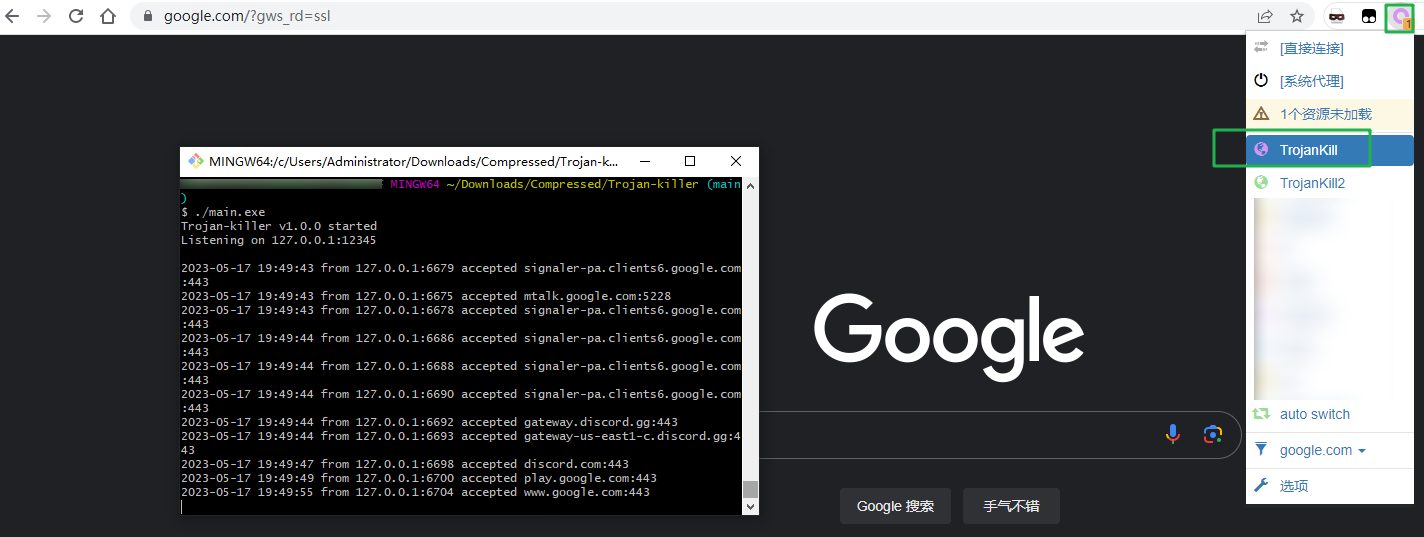Click the 'www.google.com:443' log line
This screenshot has width=1424, height=537.
[416, 492]
